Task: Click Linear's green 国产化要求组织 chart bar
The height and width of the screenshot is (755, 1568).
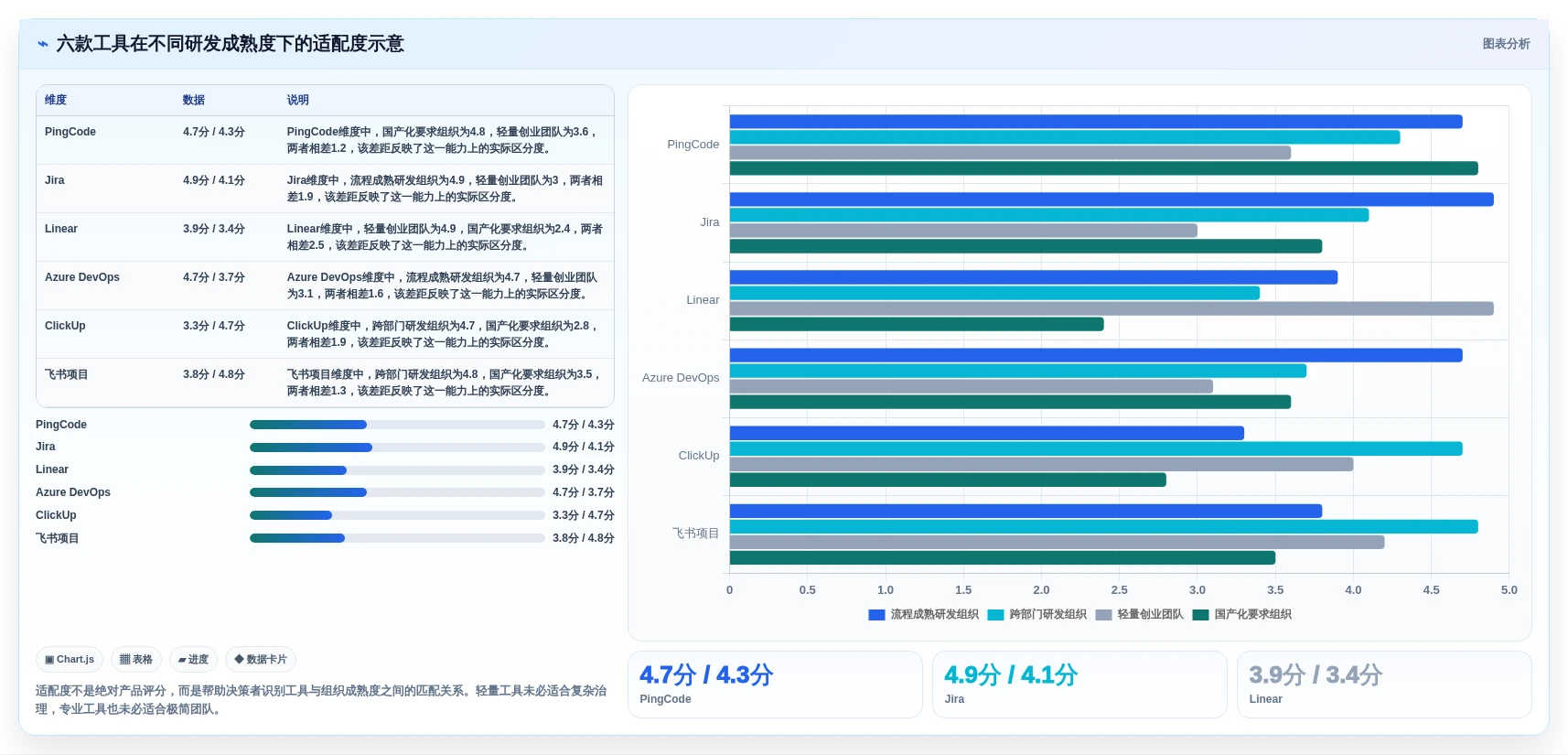Action: [x=917, y=324]
